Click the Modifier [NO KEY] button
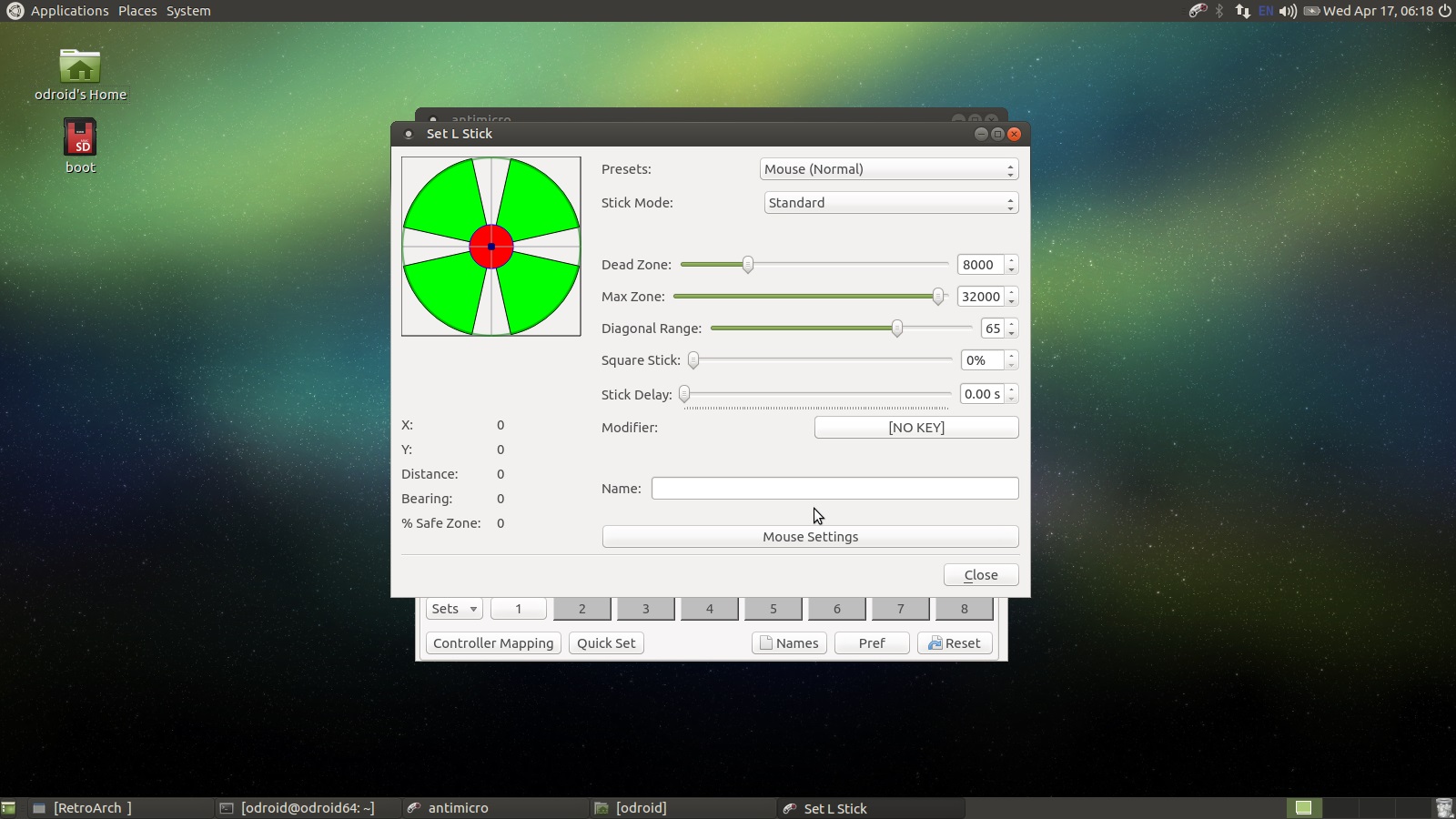 (915, 428)
